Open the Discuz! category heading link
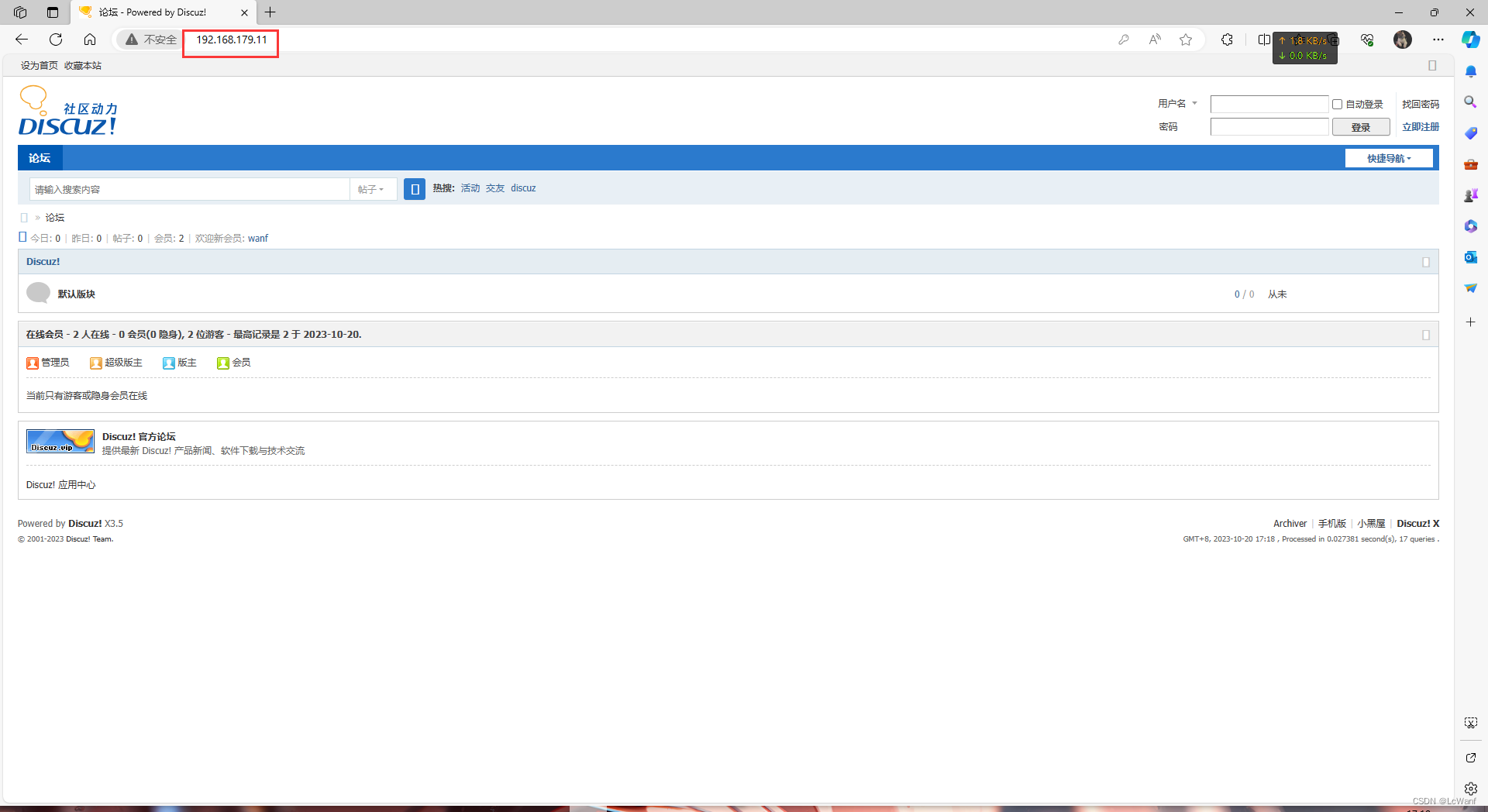Image resolution: width=1488 pixels, height=812 pixels. (x=43, y=262)
